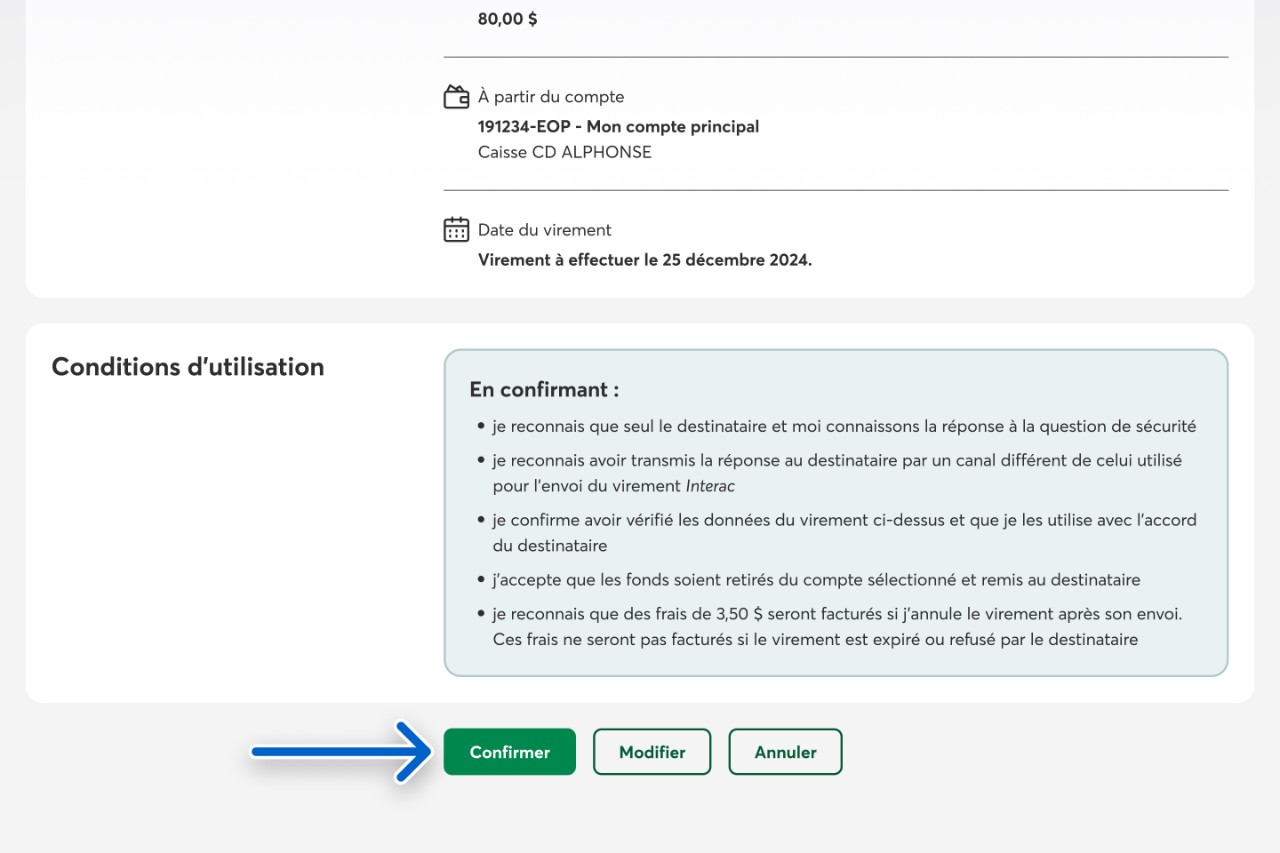Click the green Confirmer button
Viewport: 1280px width, 853px height.
click(x=509, y=752)
